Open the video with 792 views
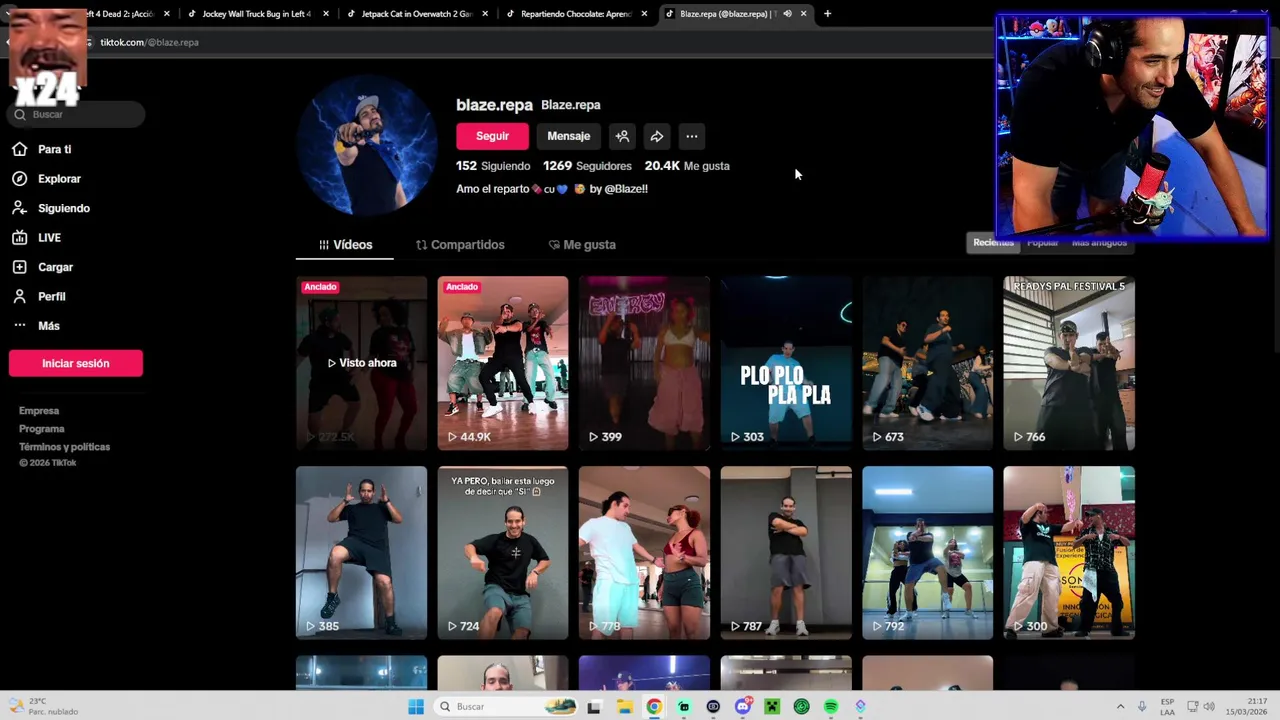 [x=927, y=552]
